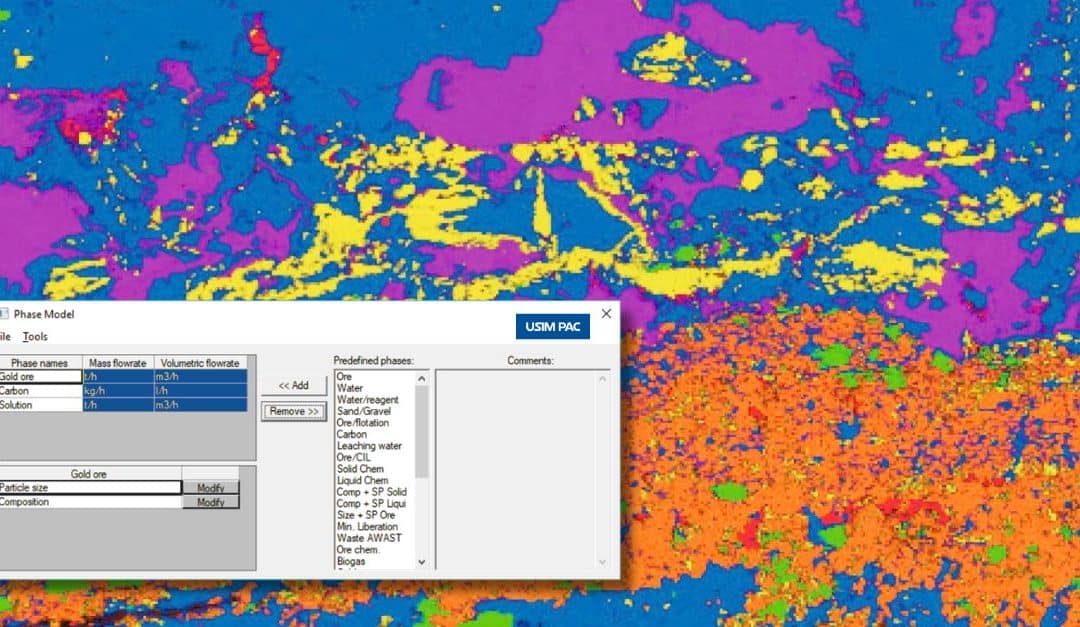Click the Gold ore t/h mass flowrate cell
Viewport: 1080px width, 627px height.
click(x=118, y=377)
